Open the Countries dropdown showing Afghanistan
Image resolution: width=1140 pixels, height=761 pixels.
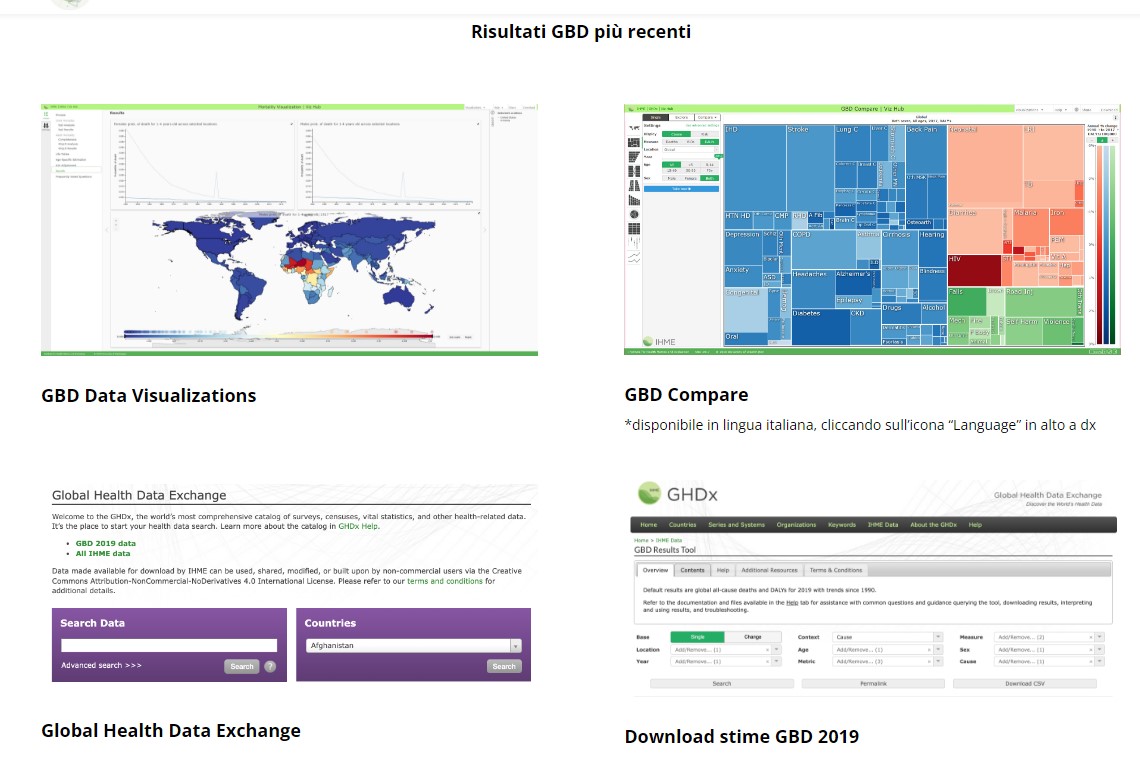click(413, 646)
